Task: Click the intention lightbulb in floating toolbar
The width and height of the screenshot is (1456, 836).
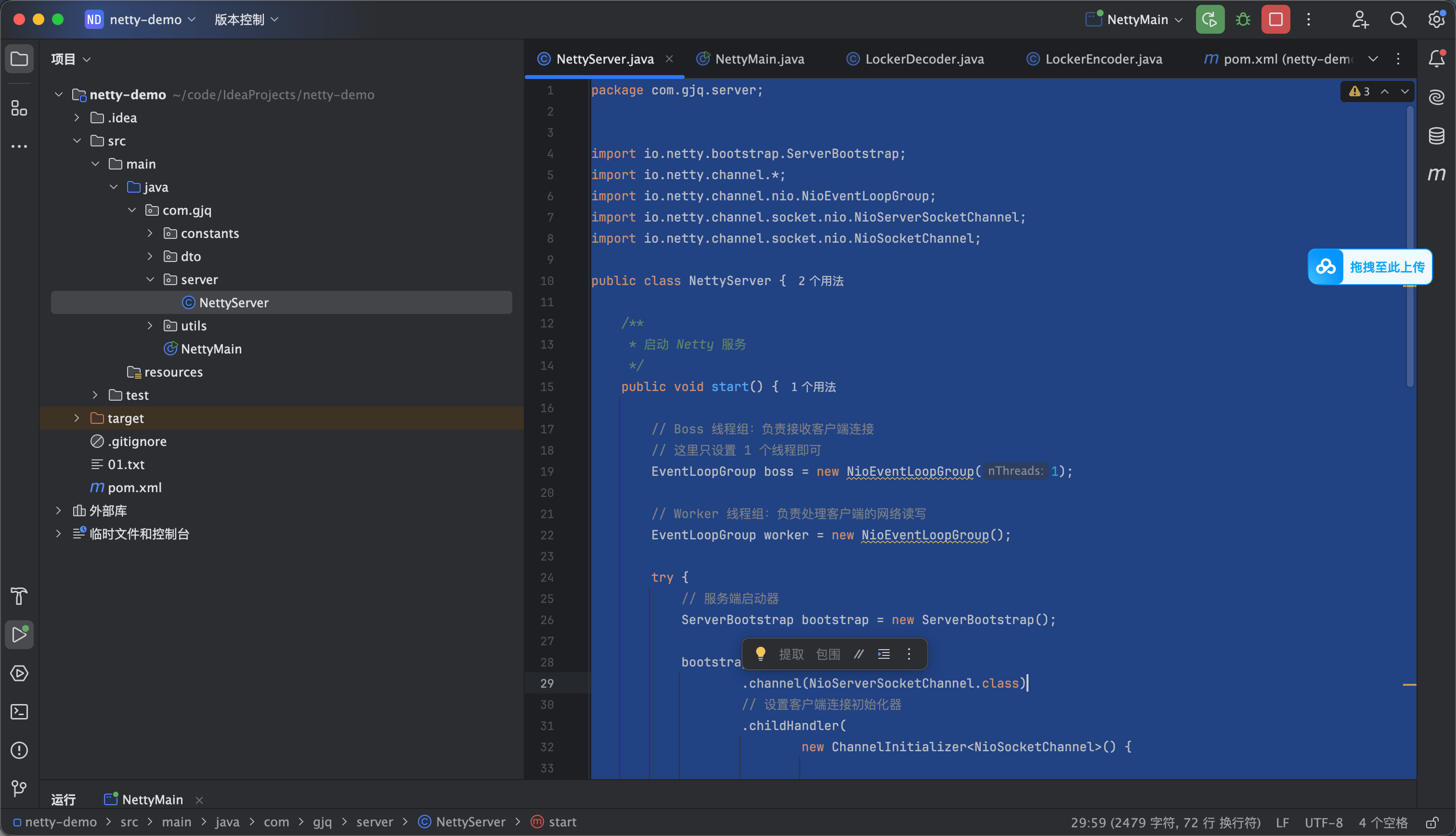Action: pos(760,653)
